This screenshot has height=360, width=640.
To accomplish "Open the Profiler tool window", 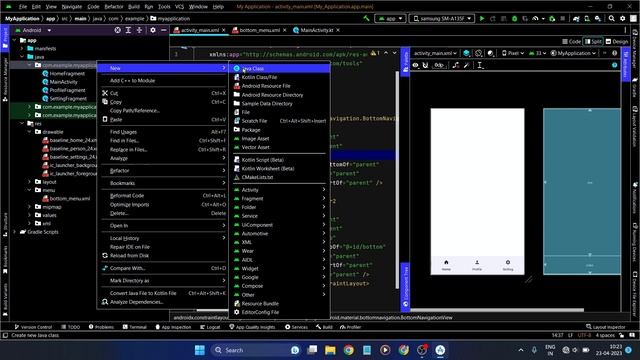I will pos(351,327).
